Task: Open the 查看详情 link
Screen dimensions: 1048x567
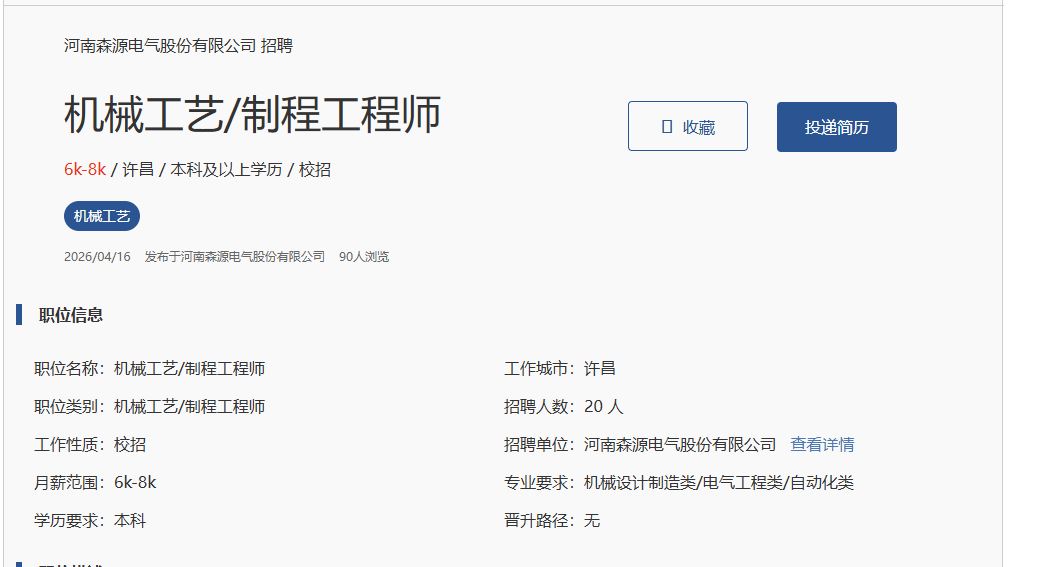Action: [822, 445]
